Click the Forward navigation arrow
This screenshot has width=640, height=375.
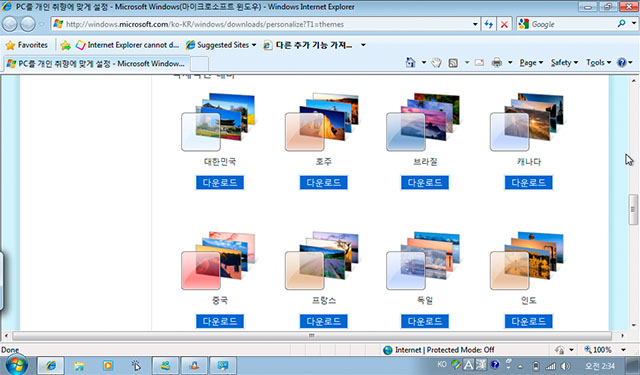(x=27, y=24)
